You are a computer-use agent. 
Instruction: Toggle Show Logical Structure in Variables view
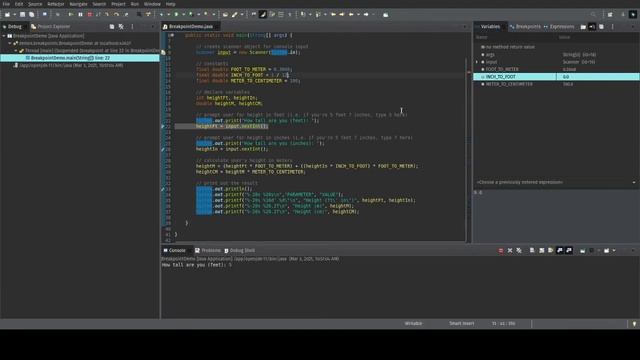[592, 27]
